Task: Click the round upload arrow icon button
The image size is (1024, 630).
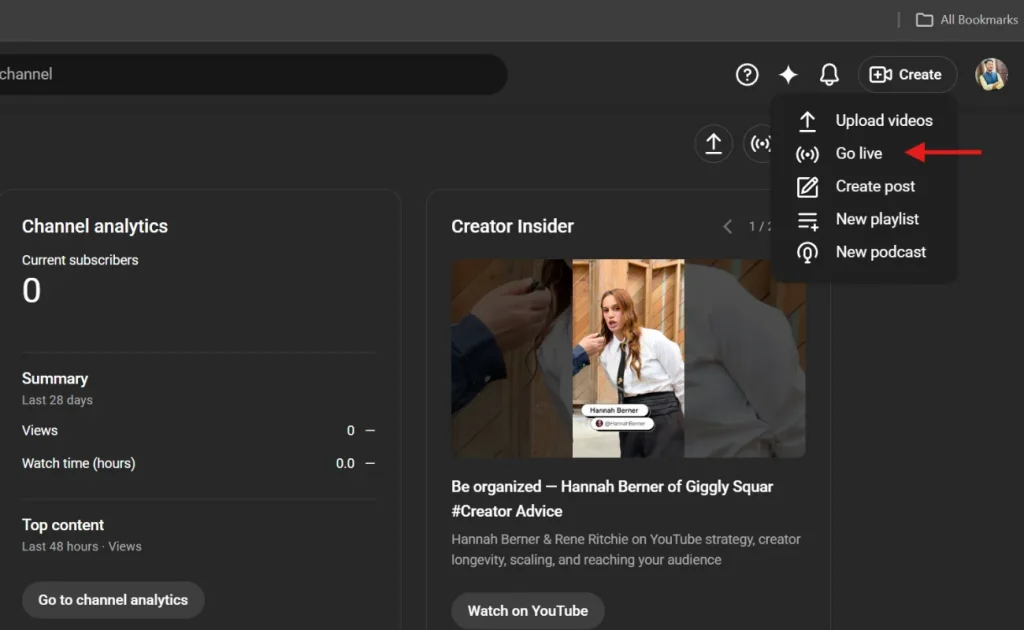Action: click(x=714, y=143)
